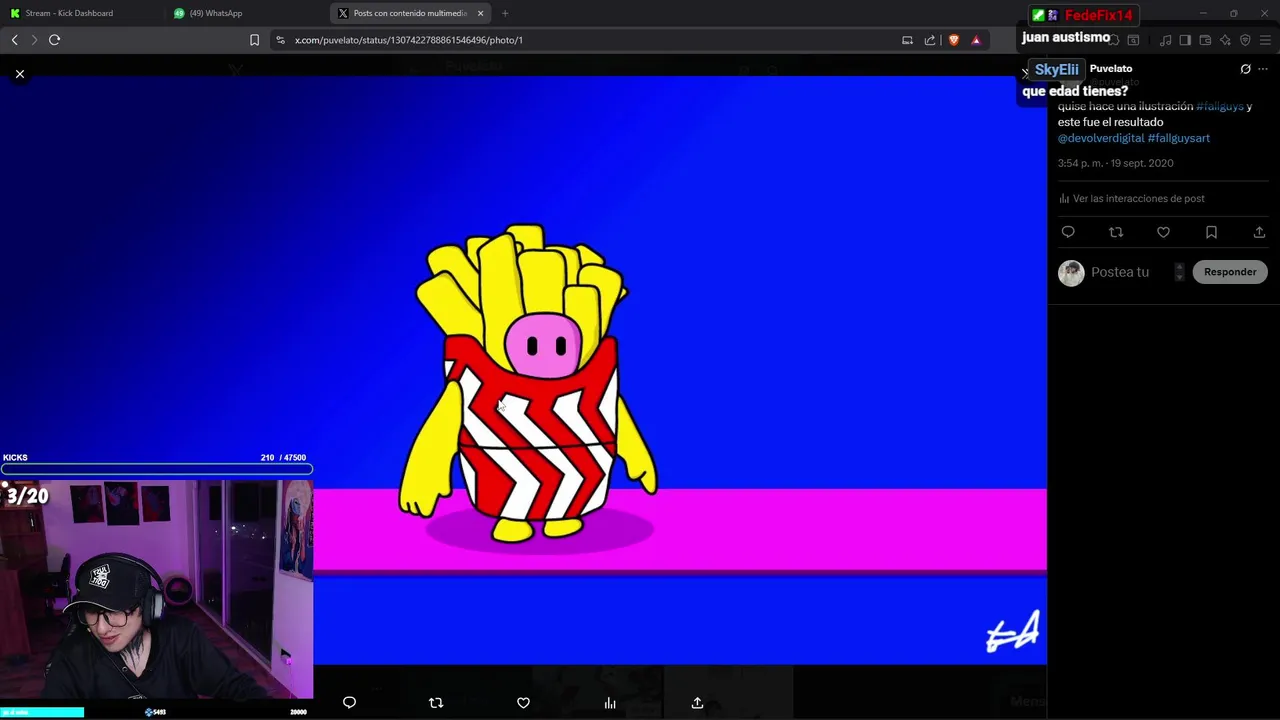The image size is (1280, 720).
Task: Open the browser main menu
Action: (1265, 40)
